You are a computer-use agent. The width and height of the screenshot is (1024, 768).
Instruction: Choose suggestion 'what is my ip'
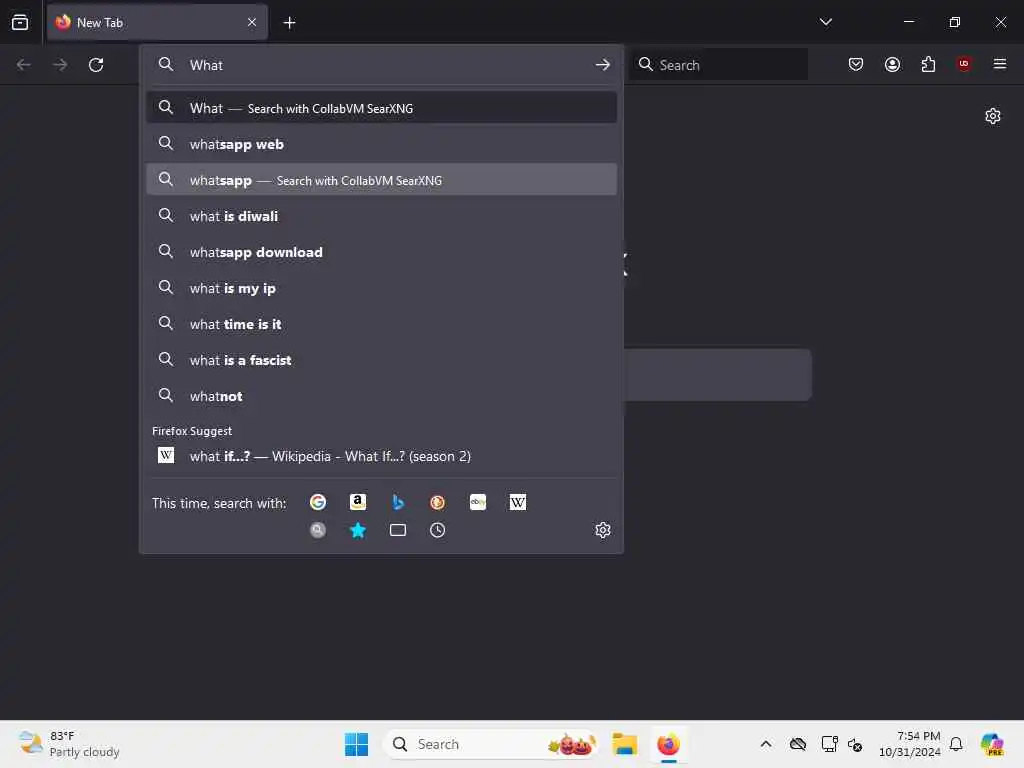click(x=381, y=287)
